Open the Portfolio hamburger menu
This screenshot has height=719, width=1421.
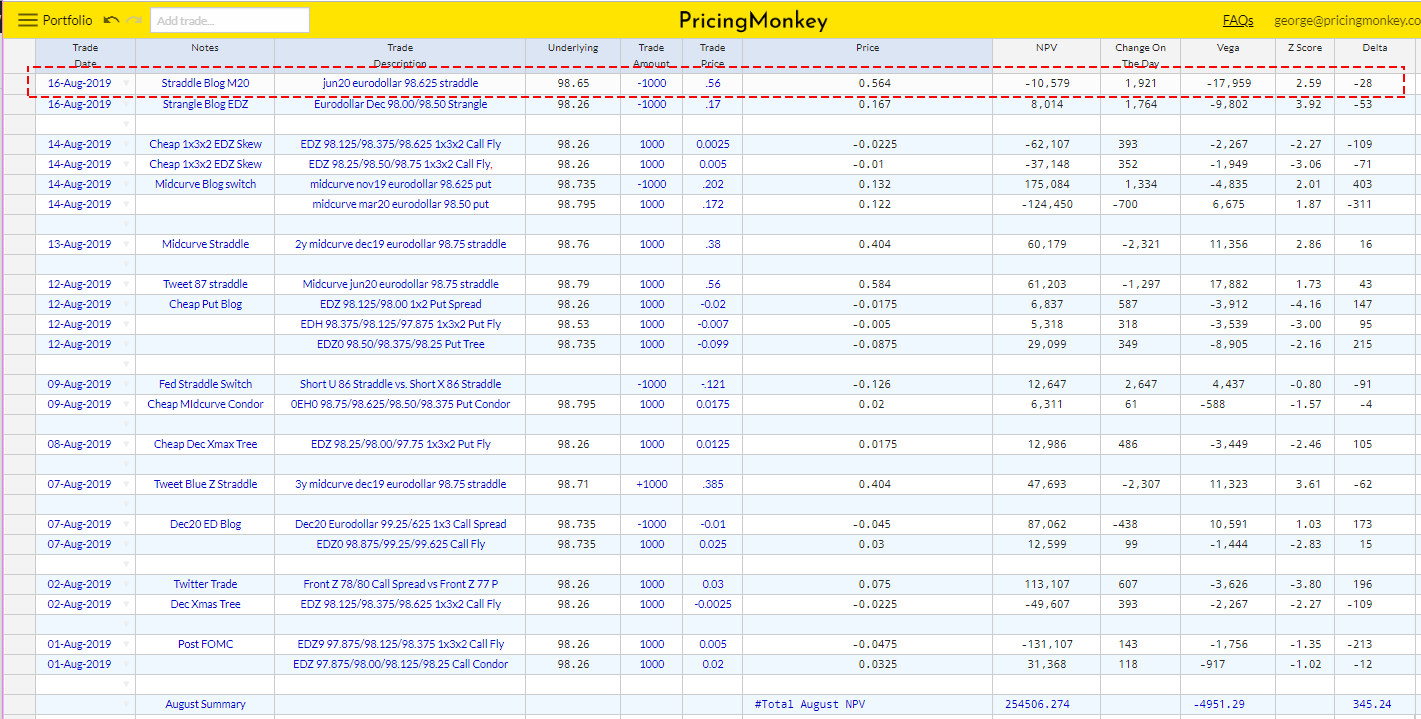[28, 20]
